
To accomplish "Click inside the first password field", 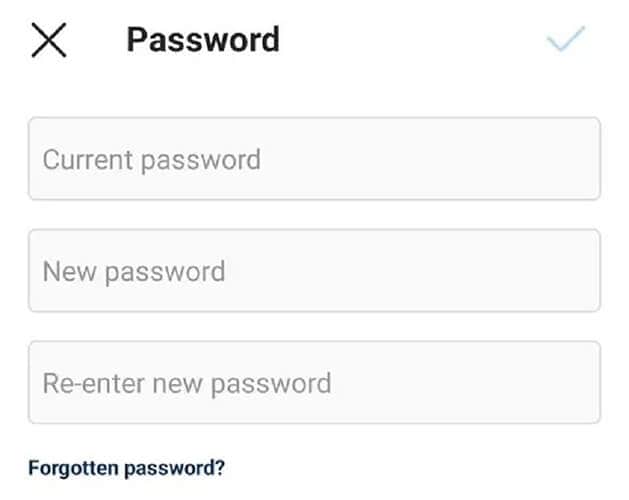I will tap(314, 159).
